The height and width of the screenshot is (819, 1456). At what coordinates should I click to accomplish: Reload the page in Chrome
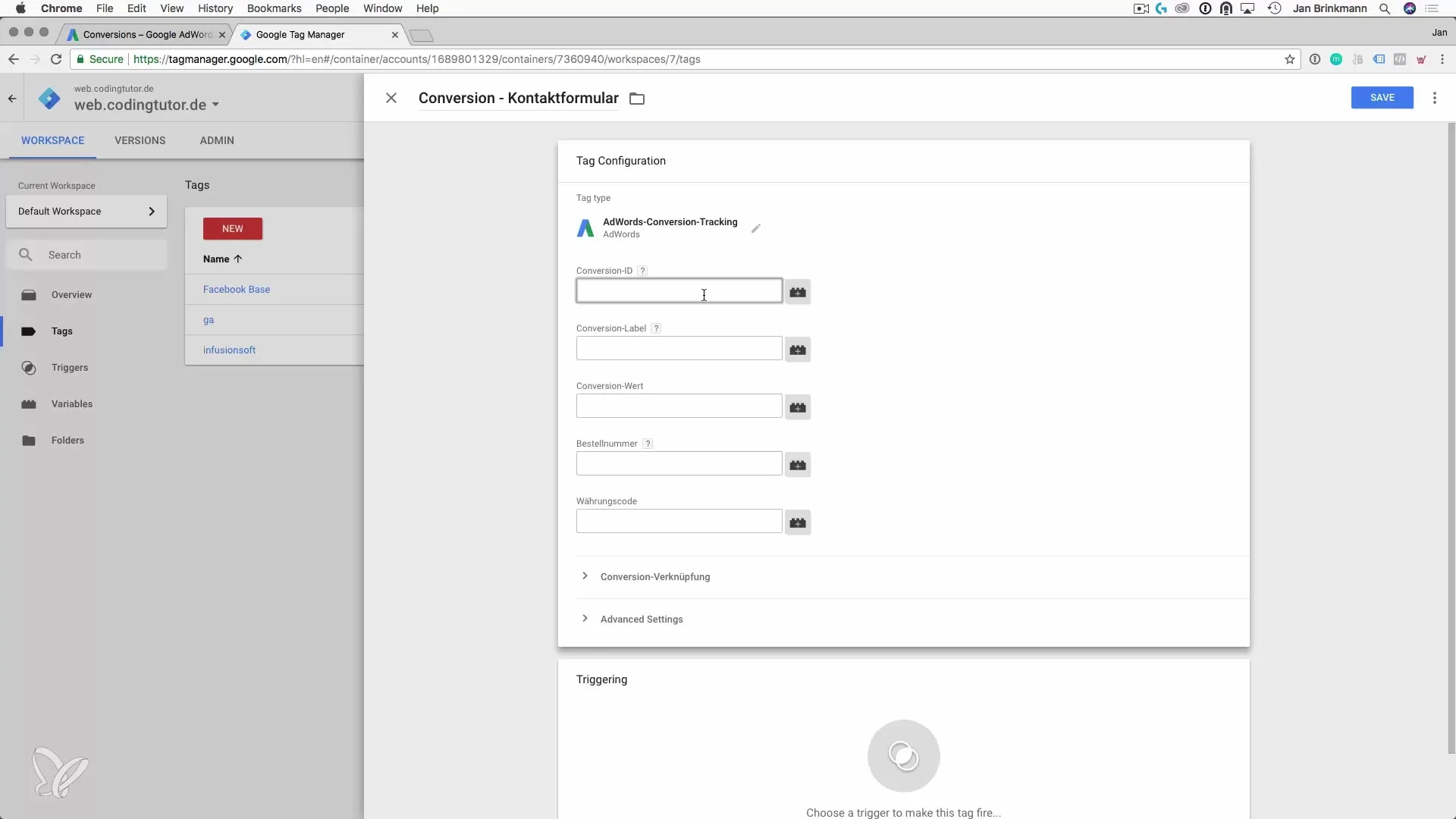(x=56, y=59)
